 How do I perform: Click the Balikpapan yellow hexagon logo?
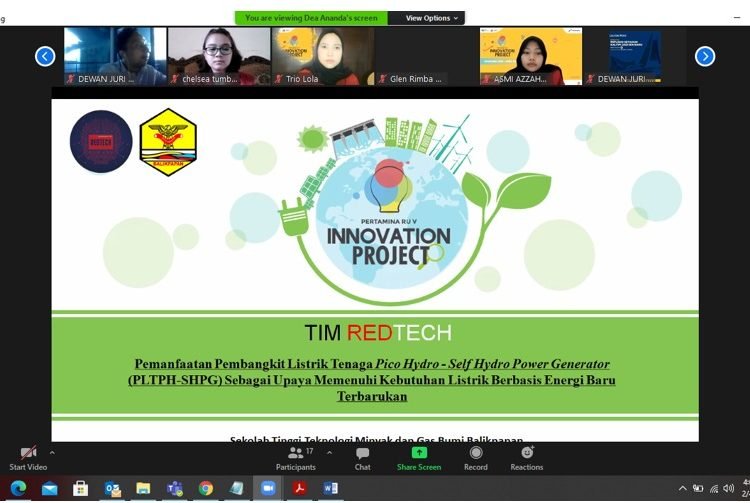click(168, 142)
